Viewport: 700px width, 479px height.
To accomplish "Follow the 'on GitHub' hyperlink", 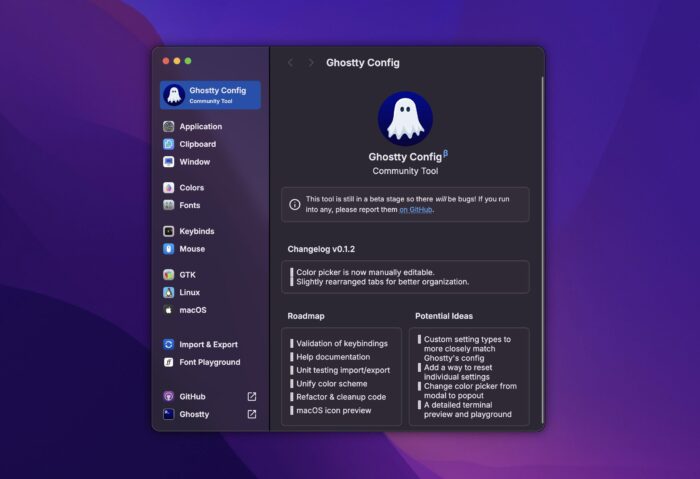I will 417,210.
